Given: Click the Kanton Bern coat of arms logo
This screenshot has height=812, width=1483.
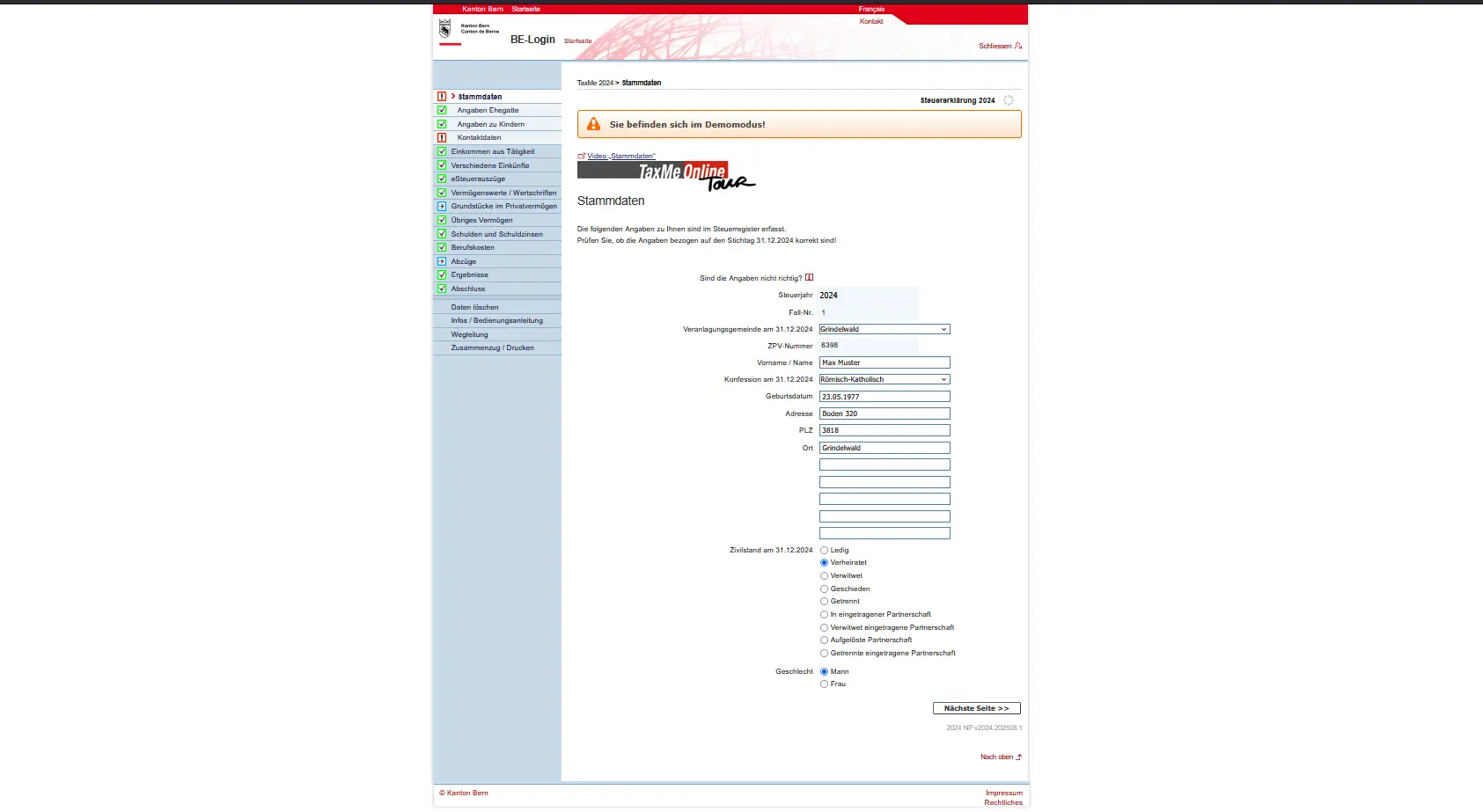Looking at the screenshot, I should [445, 29].
